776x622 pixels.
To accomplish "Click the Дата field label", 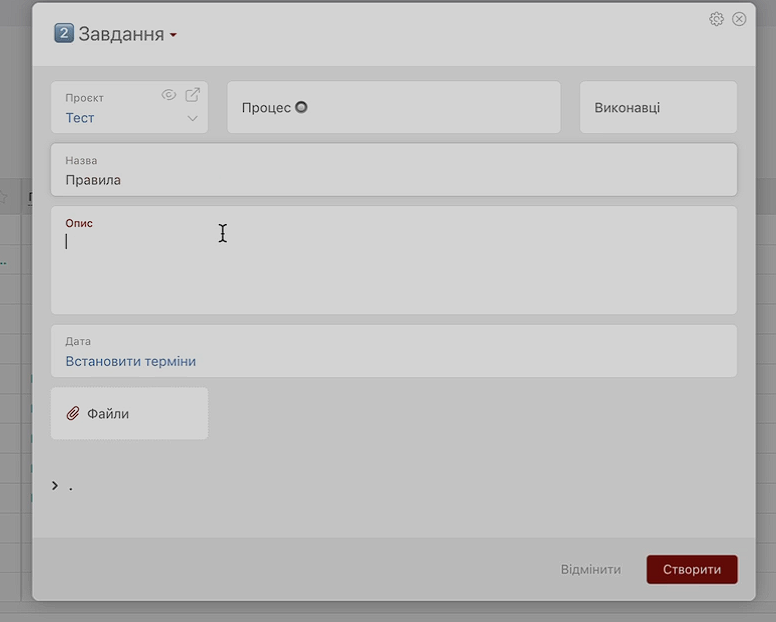I will tap(78, 341).
